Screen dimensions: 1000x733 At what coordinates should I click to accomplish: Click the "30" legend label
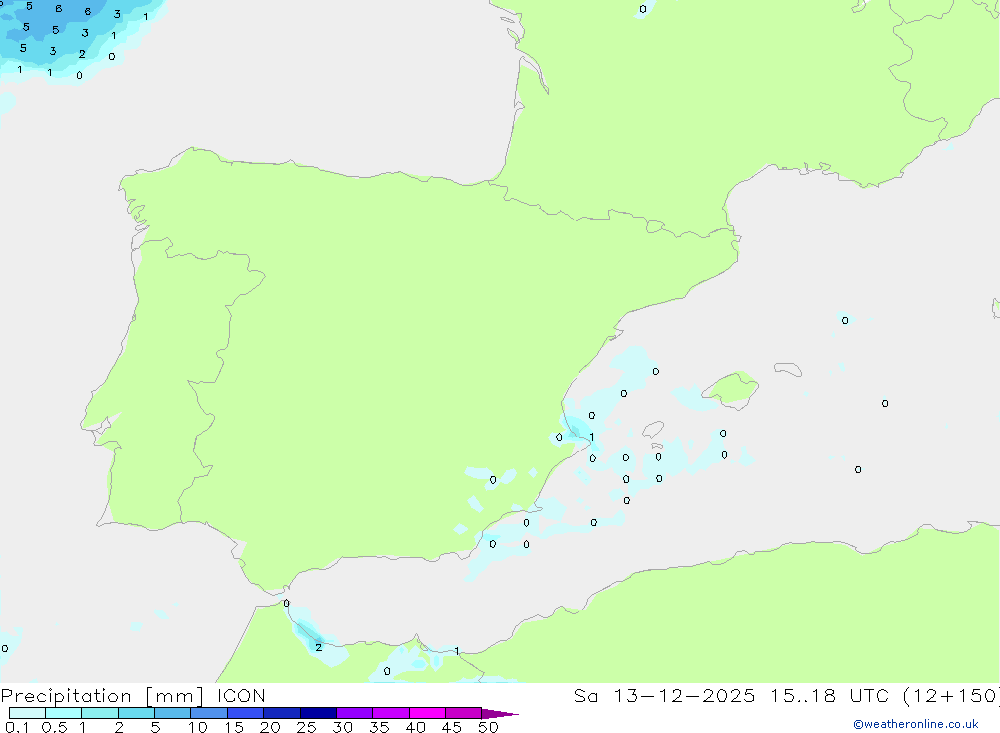coord(342,727)
